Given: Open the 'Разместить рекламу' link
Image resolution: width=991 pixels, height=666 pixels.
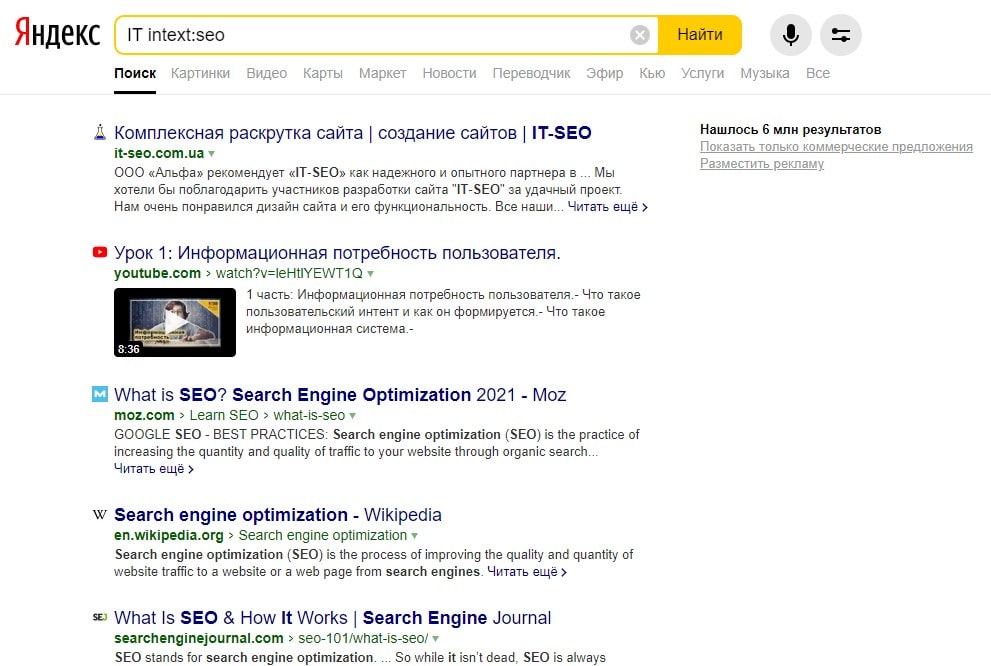Looking at the screenshot, I should (762, 164).
